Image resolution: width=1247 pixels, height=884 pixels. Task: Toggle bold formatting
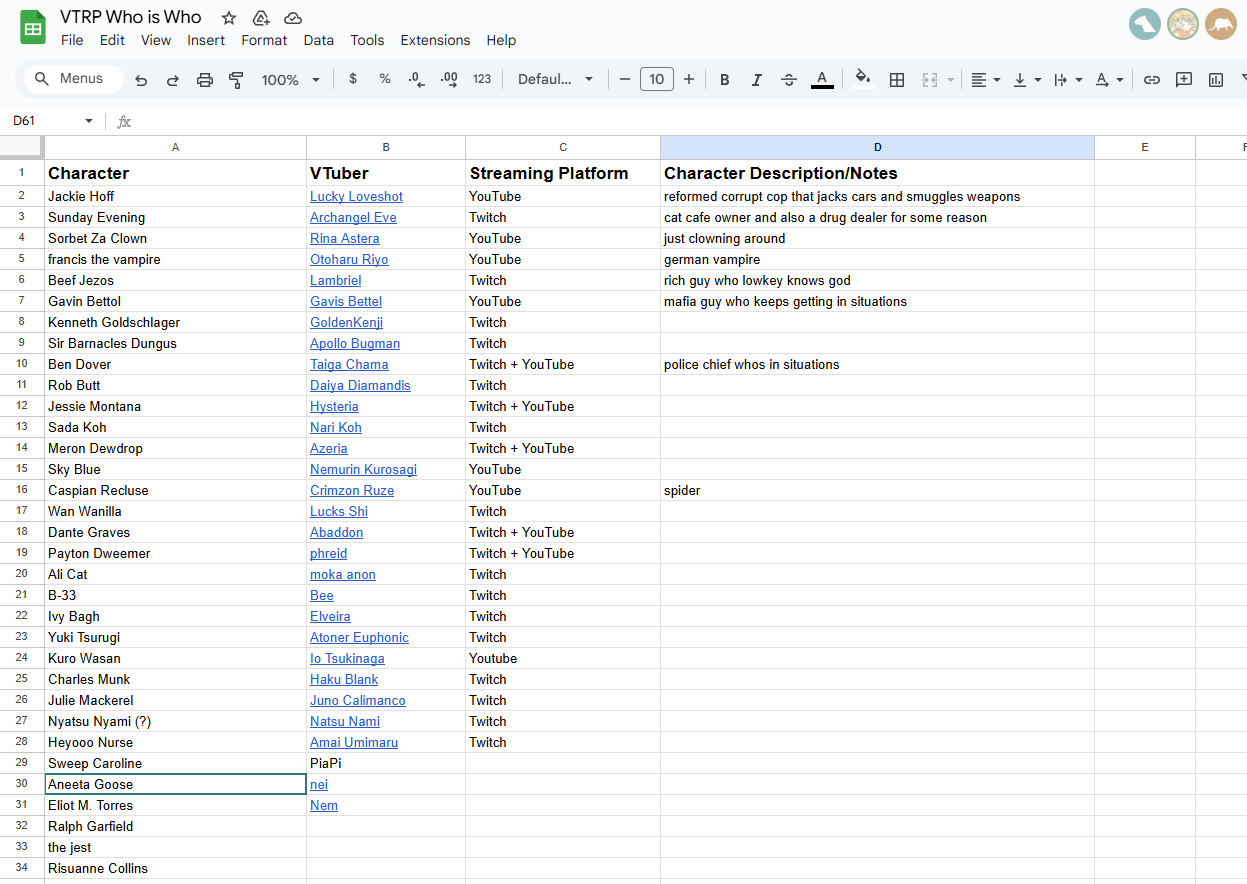[x=725, y=80]
